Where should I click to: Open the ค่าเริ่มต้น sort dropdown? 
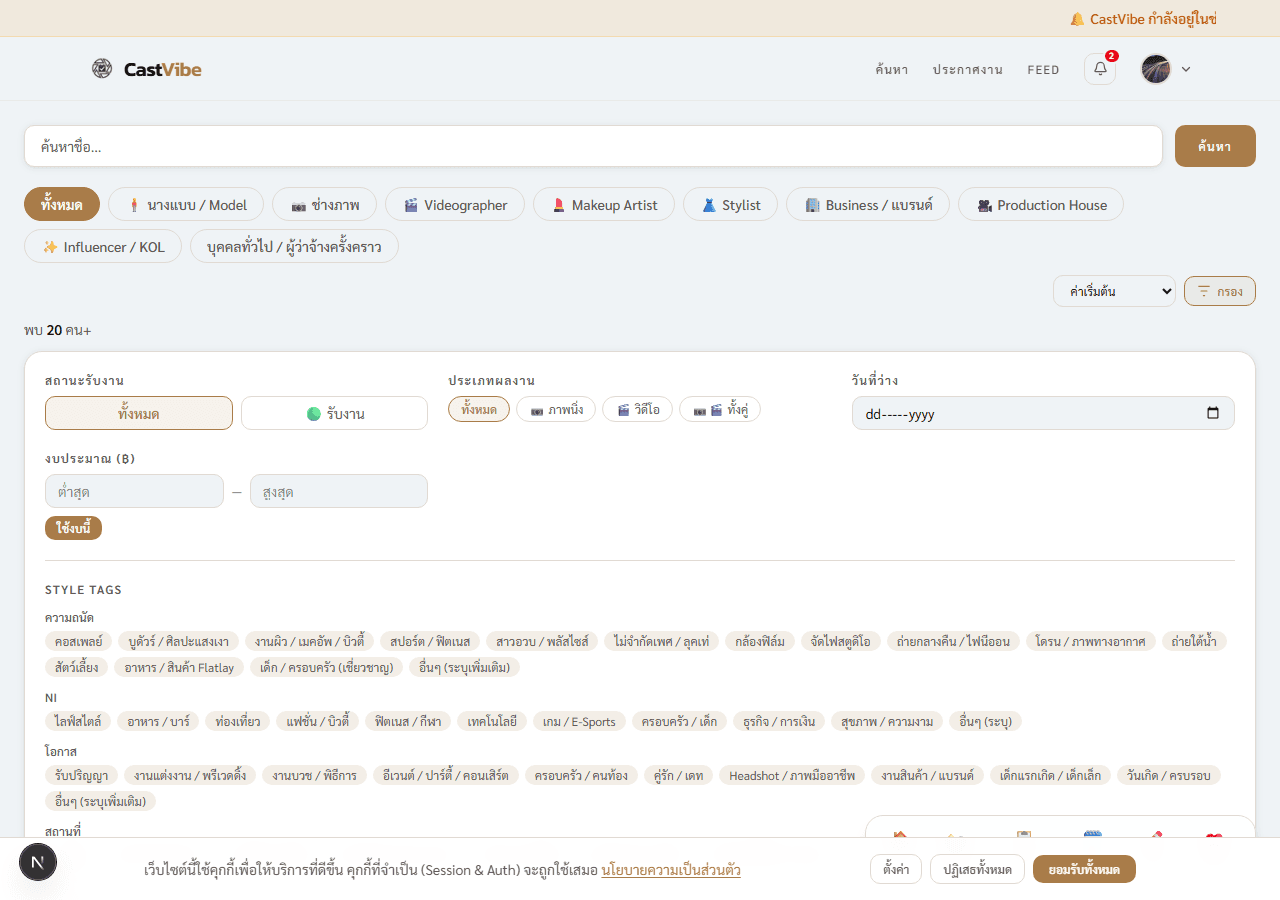[x=1114, y=291]
